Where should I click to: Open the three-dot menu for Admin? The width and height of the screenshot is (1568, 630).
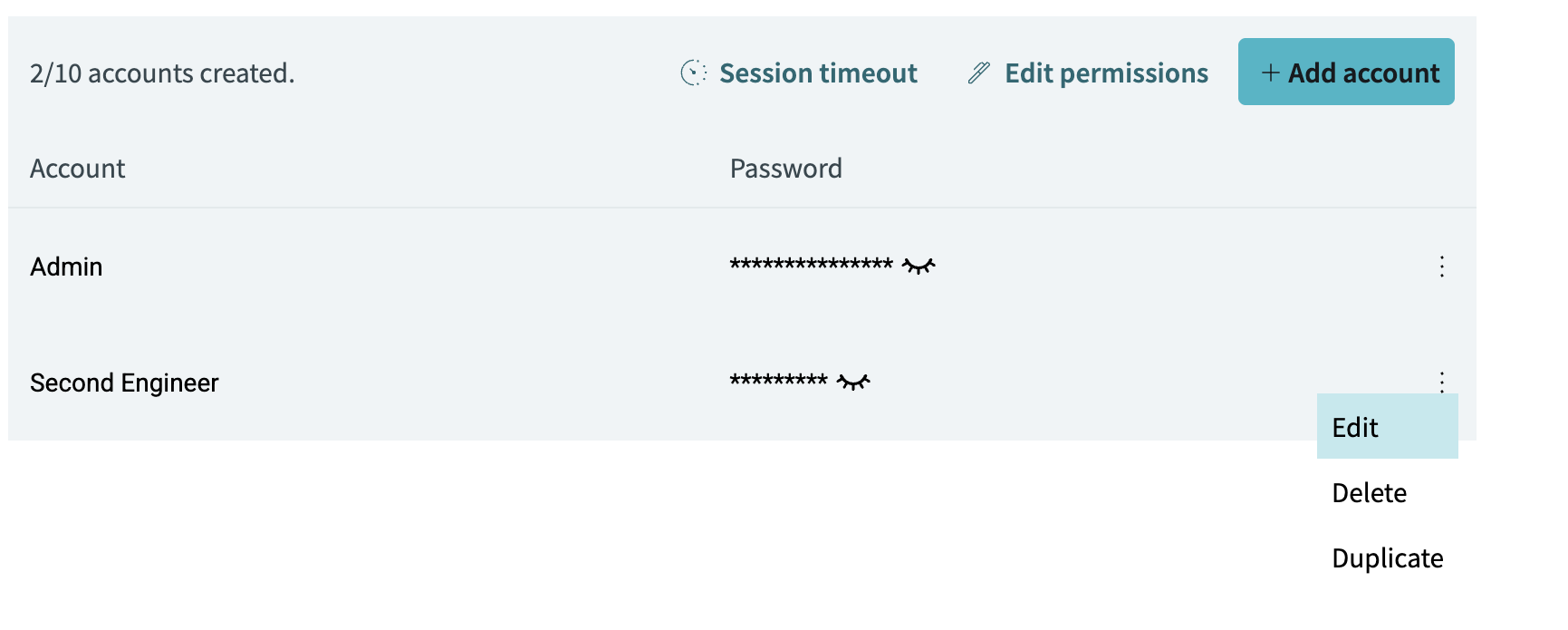[x=1441, y=267]
